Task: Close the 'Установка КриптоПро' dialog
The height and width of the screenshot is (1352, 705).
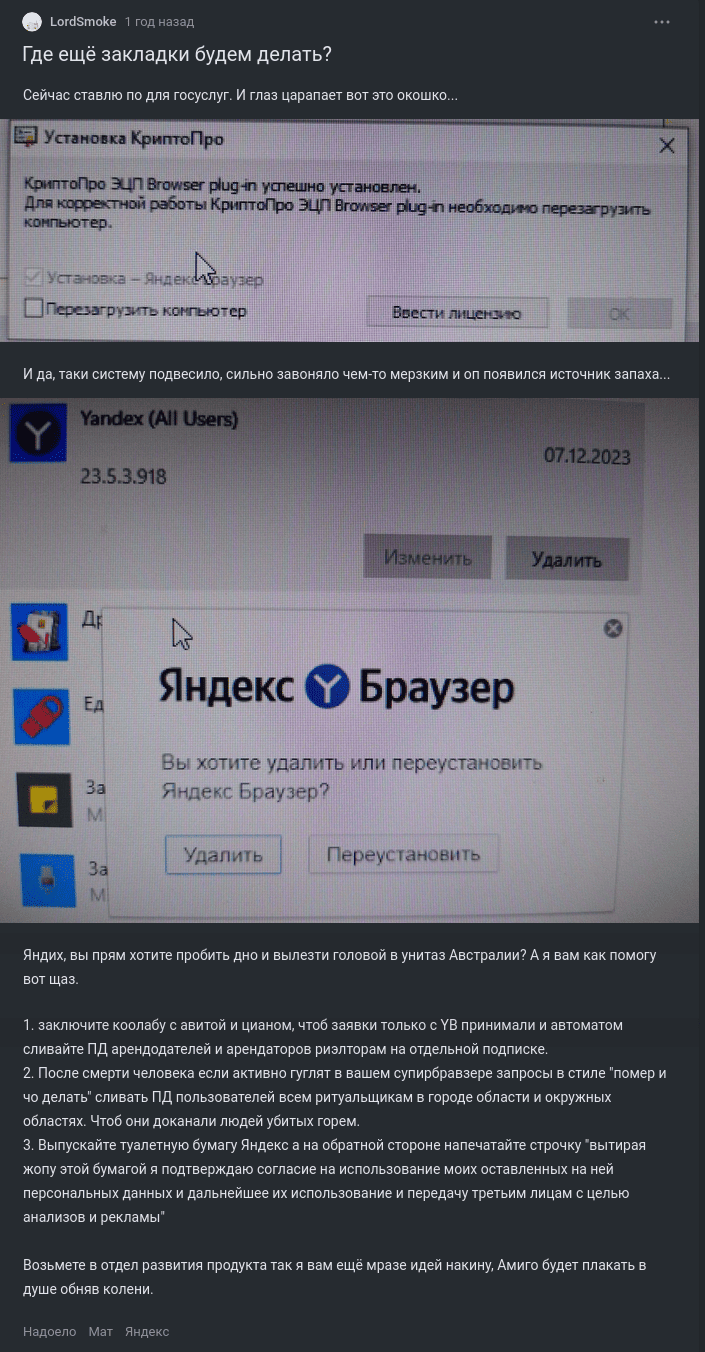Action: (x=667, y=146)
